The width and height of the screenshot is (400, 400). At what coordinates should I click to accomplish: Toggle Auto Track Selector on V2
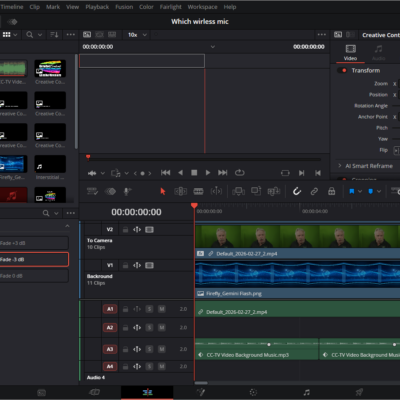pos(137,230)
